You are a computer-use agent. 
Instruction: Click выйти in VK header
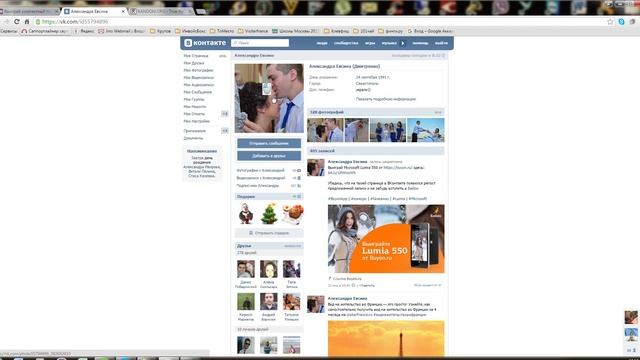click(x=441, y=43)
